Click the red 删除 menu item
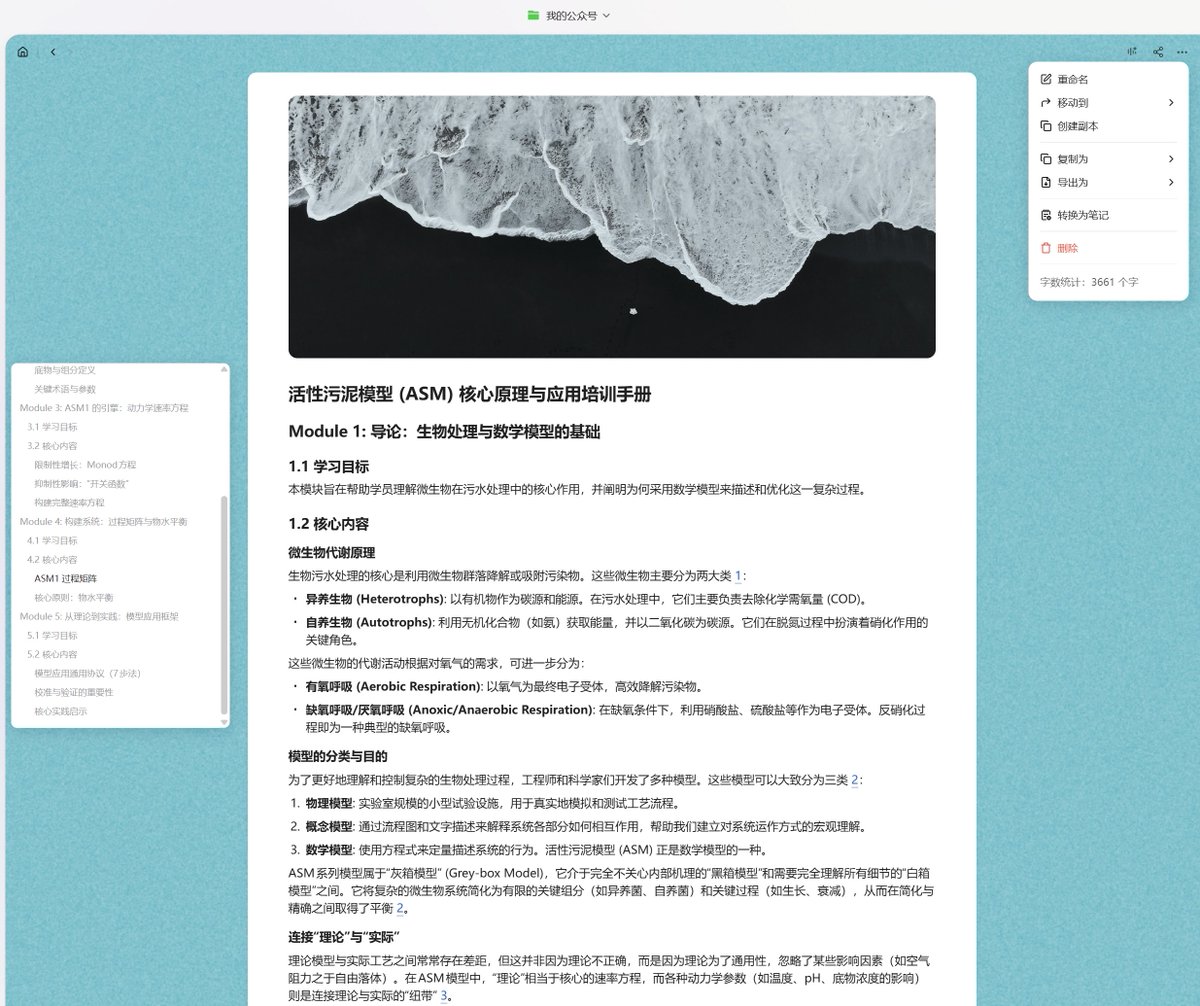Image resolution: width=1200 pixels, height=1006 pixels. (x=1108, y=247)
